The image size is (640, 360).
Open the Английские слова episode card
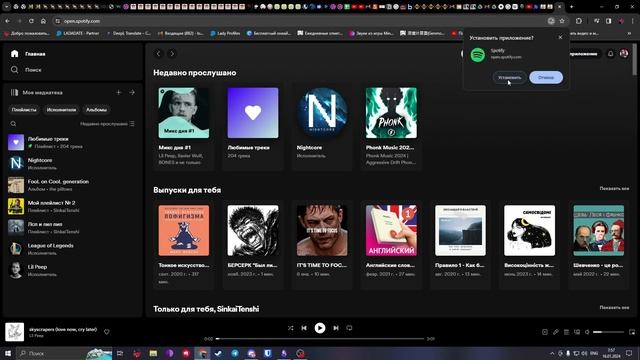pyautogui.click(x=391, y=245)
